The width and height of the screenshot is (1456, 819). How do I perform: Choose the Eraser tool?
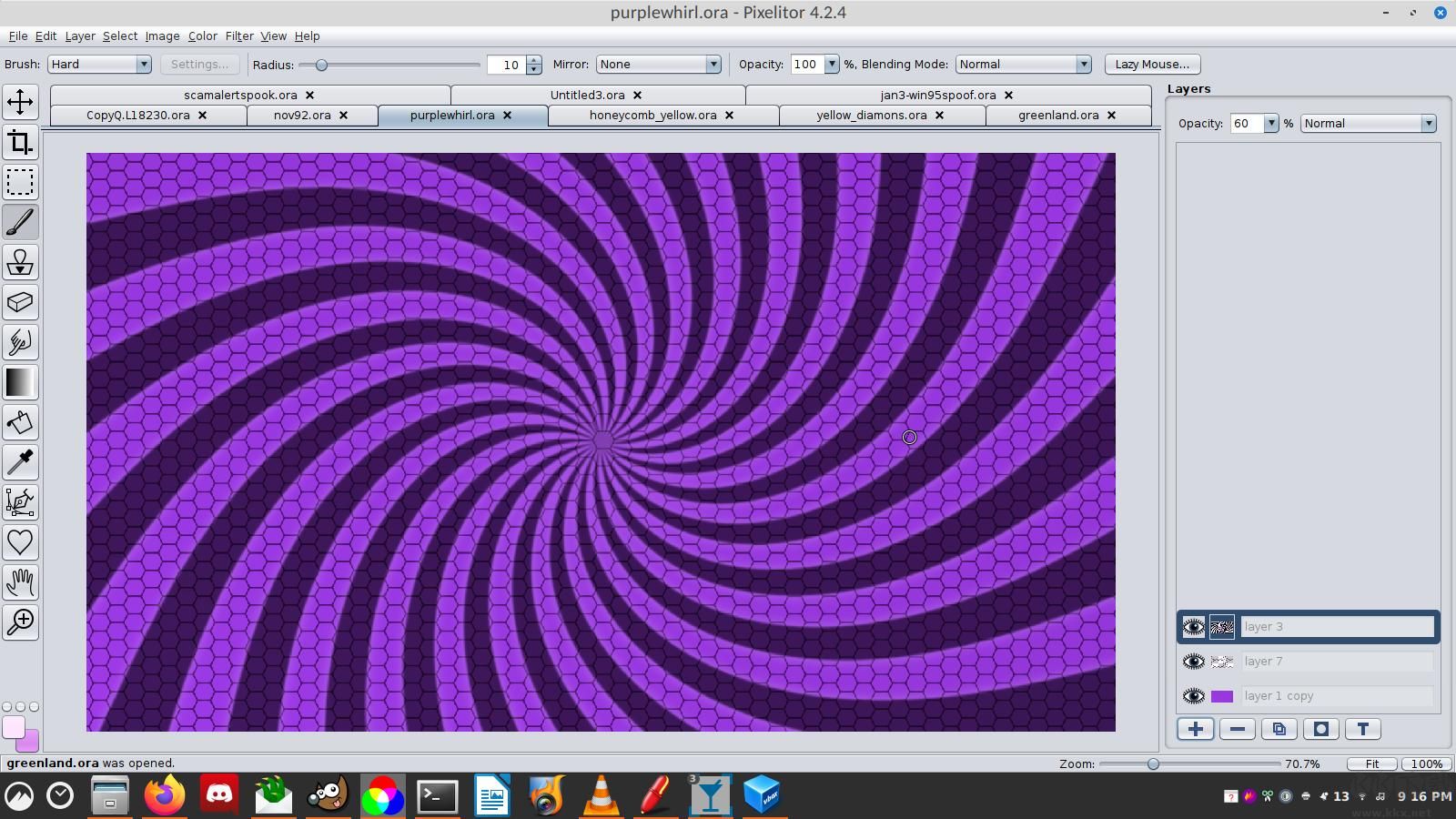tap(20, 302)
